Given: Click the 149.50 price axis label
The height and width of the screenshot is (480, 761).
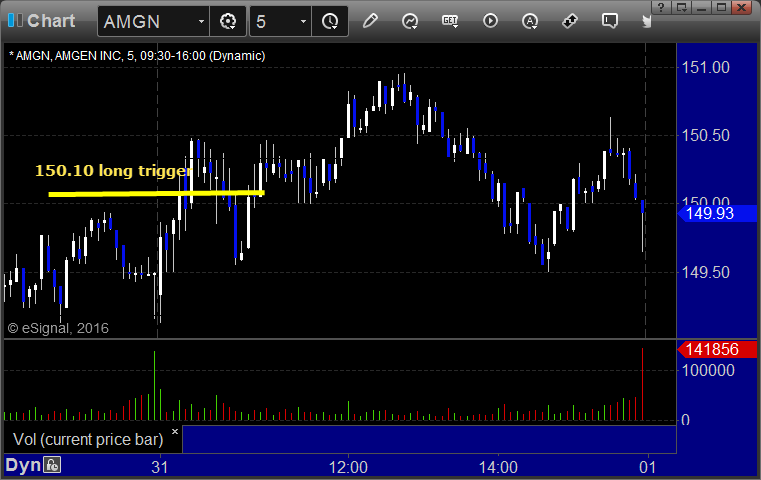Looking at the screenshot, I should pos(706,272).
